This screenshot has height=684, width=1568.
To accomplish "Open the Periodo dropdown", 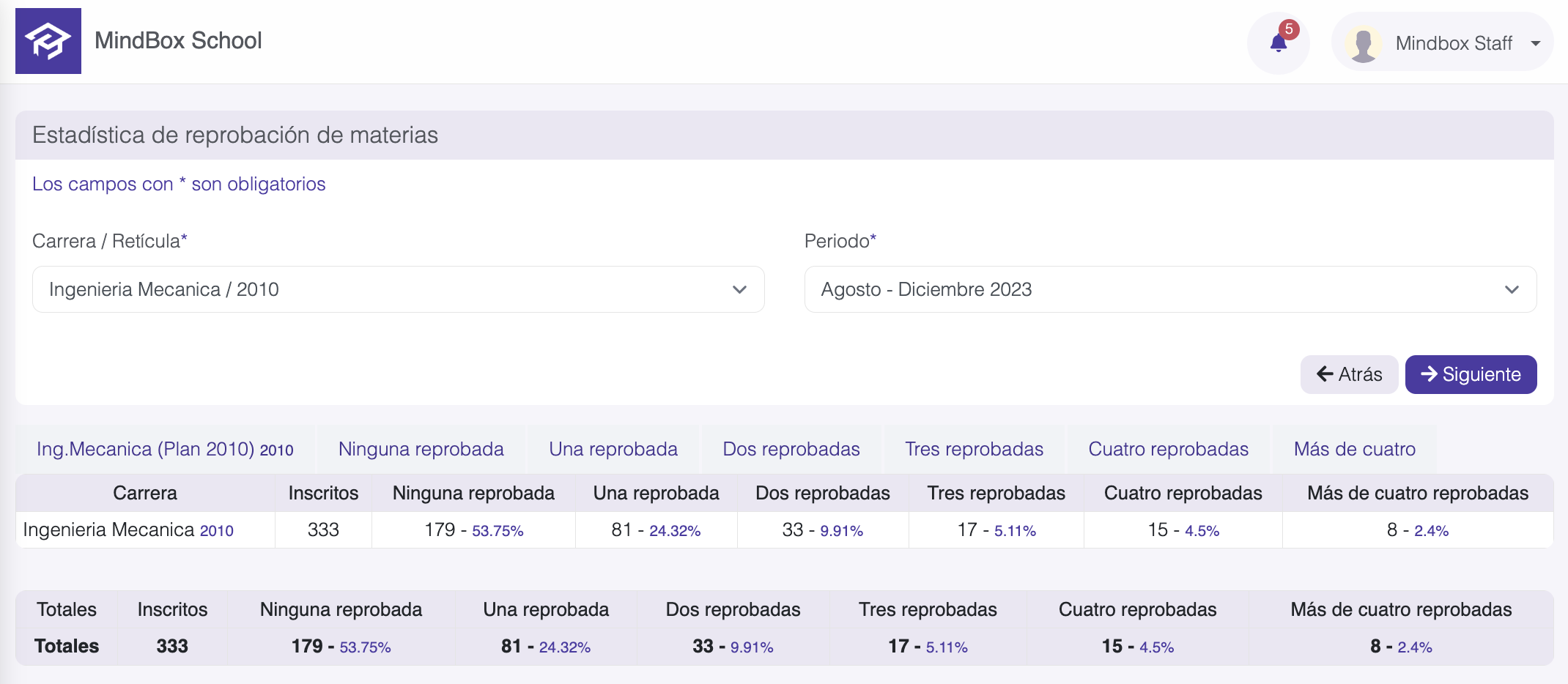I will pos(1169,289).
